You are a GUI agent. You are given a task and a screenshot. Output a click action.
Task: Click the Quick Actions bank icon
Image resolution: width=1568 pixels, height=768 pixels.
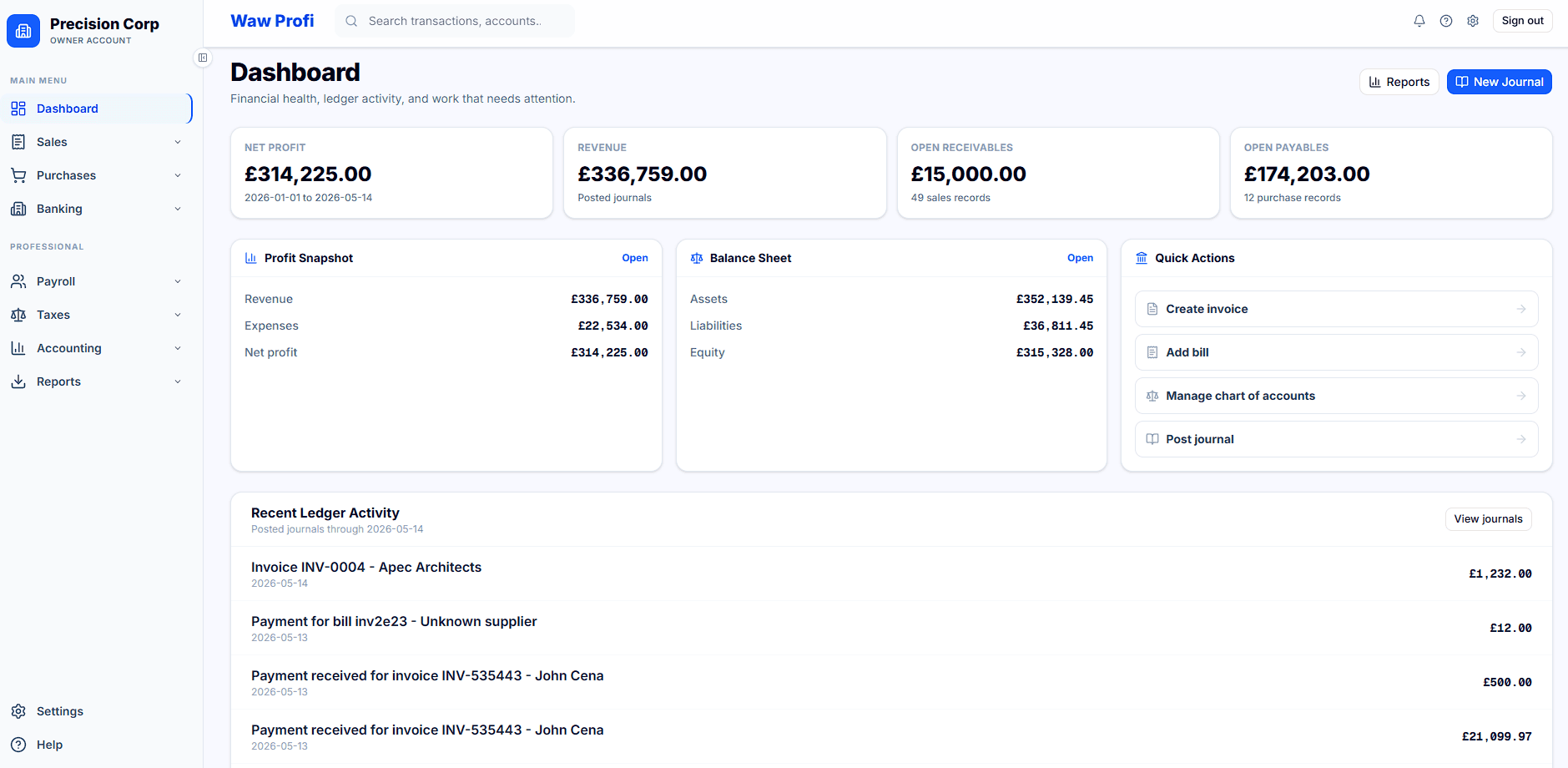coord(1142,258)
